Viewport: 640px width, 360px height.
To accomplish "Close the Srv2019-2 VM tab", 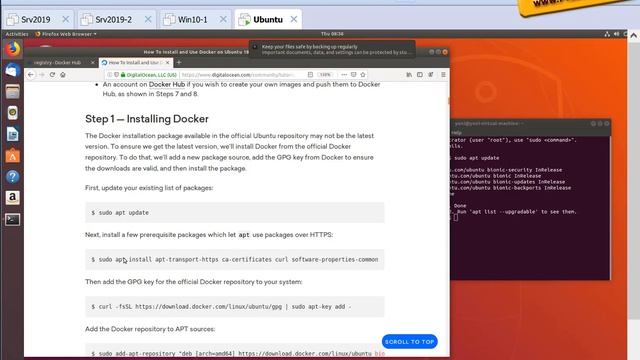I will click(148, 19).
